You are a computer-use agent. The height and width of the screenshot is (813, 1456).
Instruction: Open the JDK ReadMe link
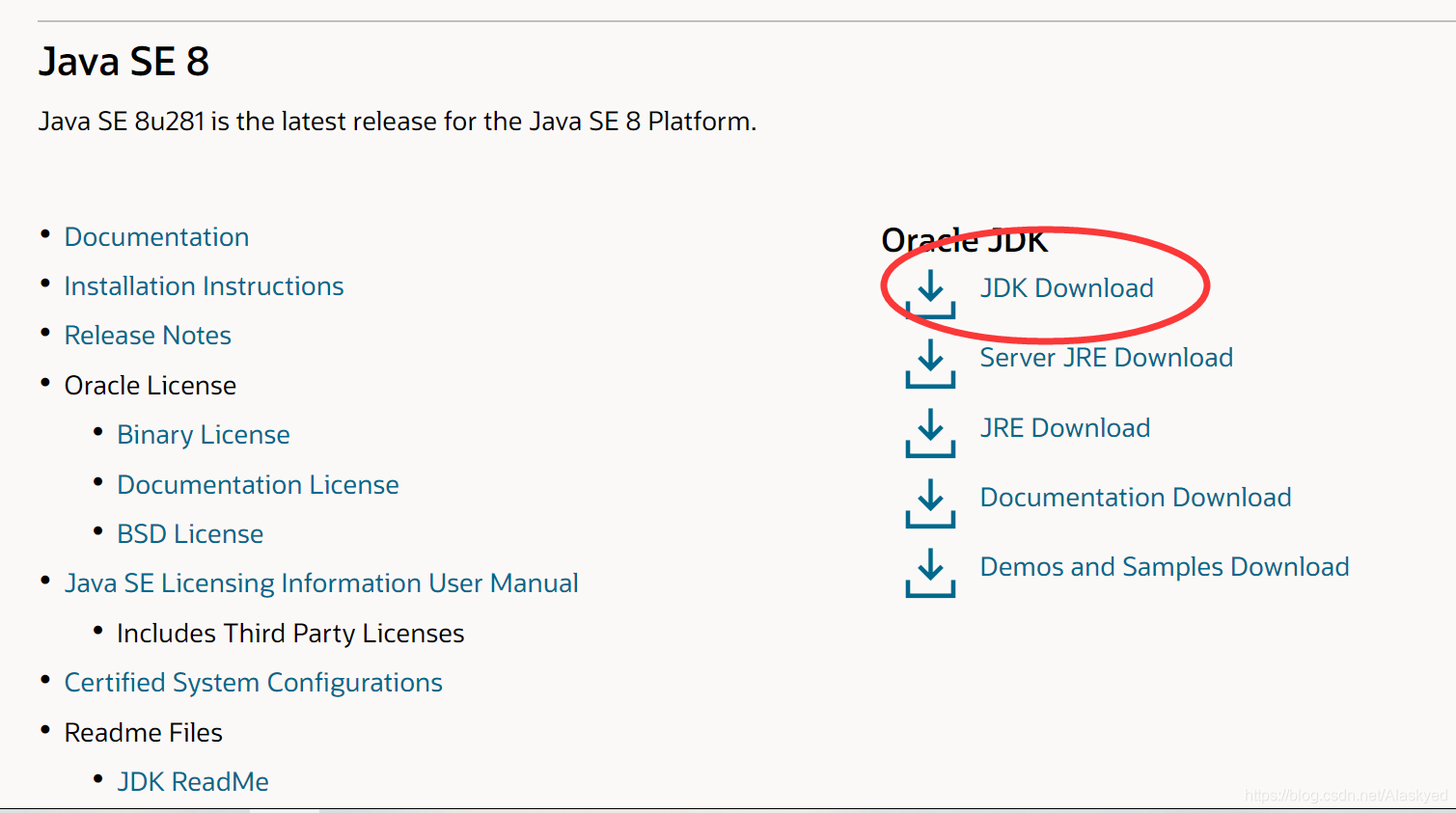(x=193, y=782)
